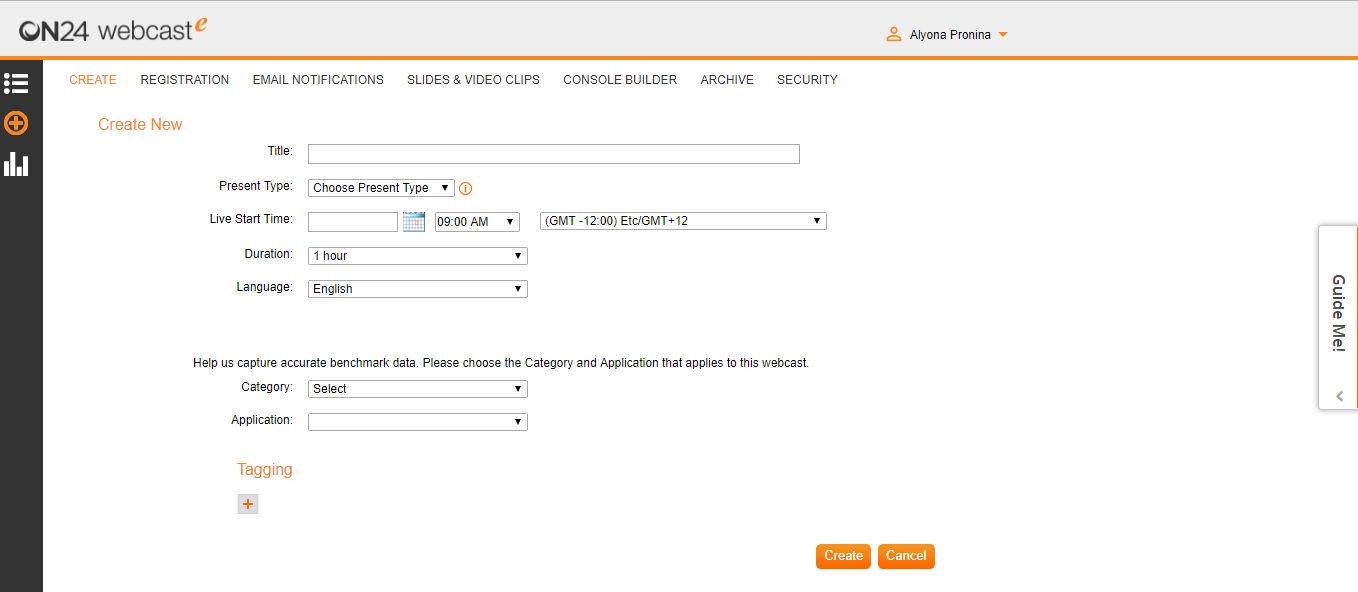The width and height of the screenshot is (1358, 592).
Task: Open the webcast list icon in sidebar
Action: click(x=16, y=83)
